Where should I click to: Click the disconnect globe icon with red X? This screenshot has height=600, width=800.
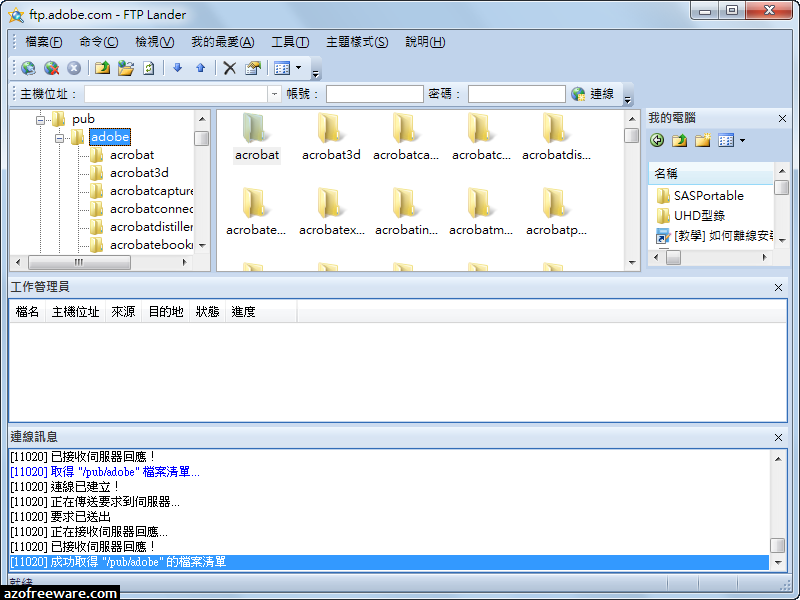click(51, 68)
